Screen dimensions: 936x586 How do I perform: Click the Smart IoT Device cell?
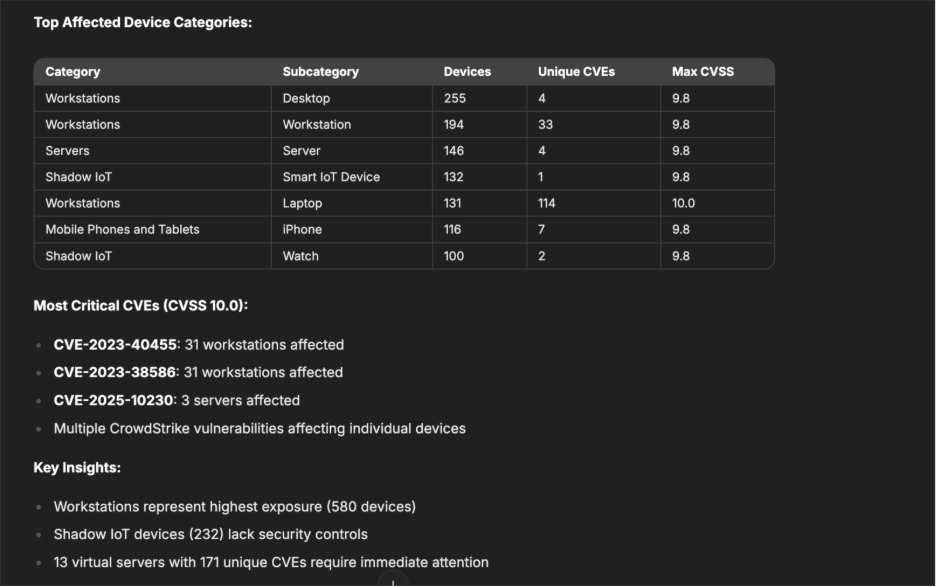pyautogui.click(x=331, y=177)
